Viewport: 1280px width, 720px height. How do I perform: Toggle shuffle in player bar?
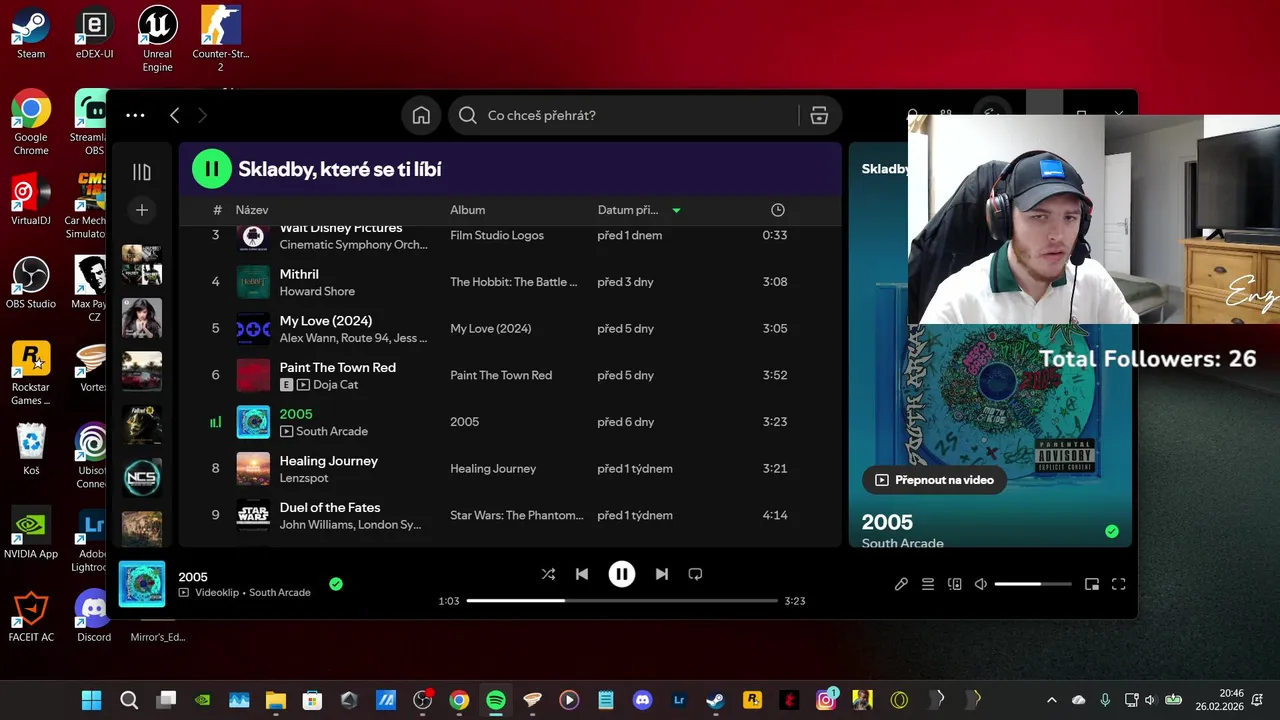(x=548, y=574)
